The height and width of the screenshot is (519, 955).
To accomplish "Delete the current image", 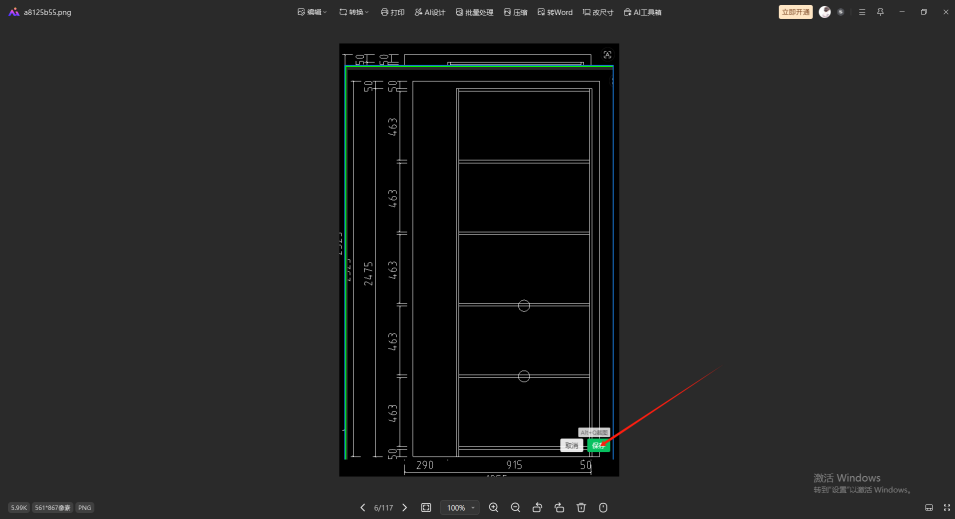I will (581, 507).
